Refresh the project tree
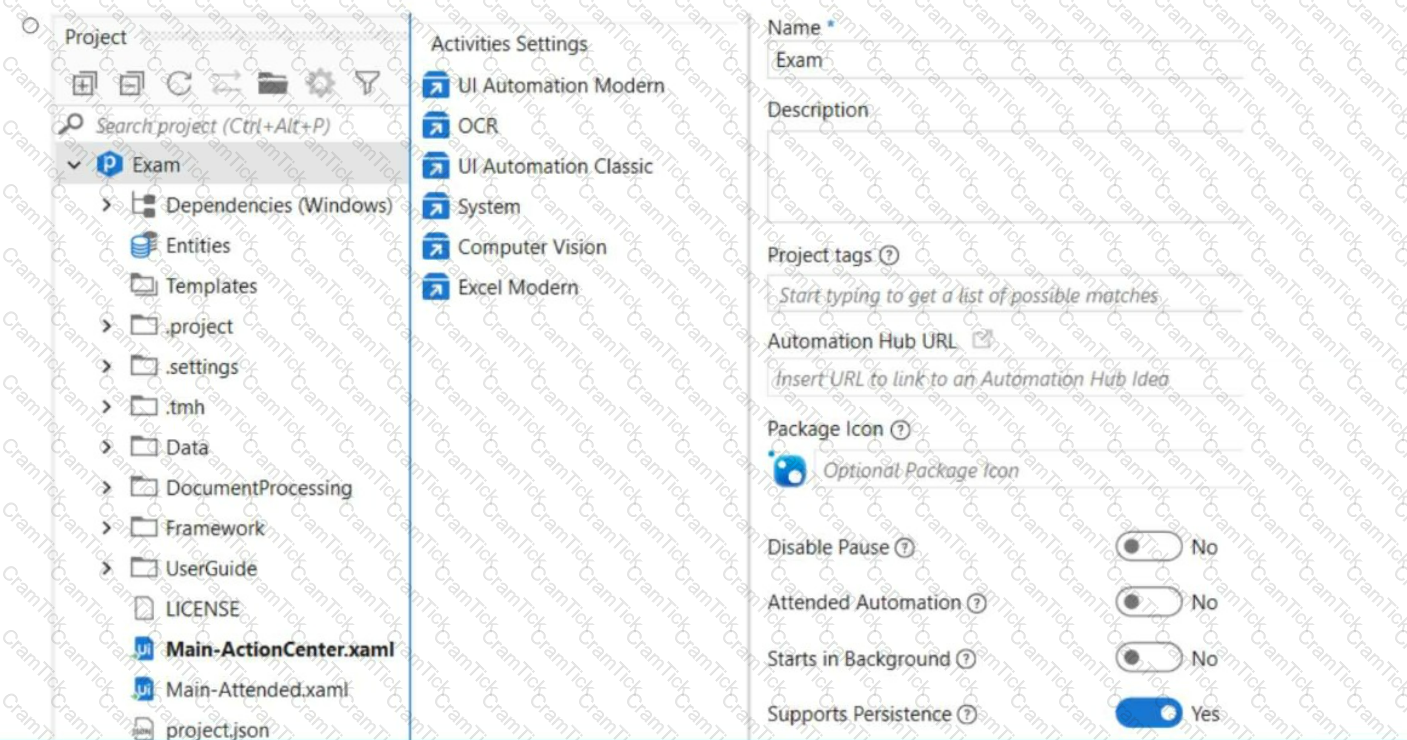 [x=179, y=84]
